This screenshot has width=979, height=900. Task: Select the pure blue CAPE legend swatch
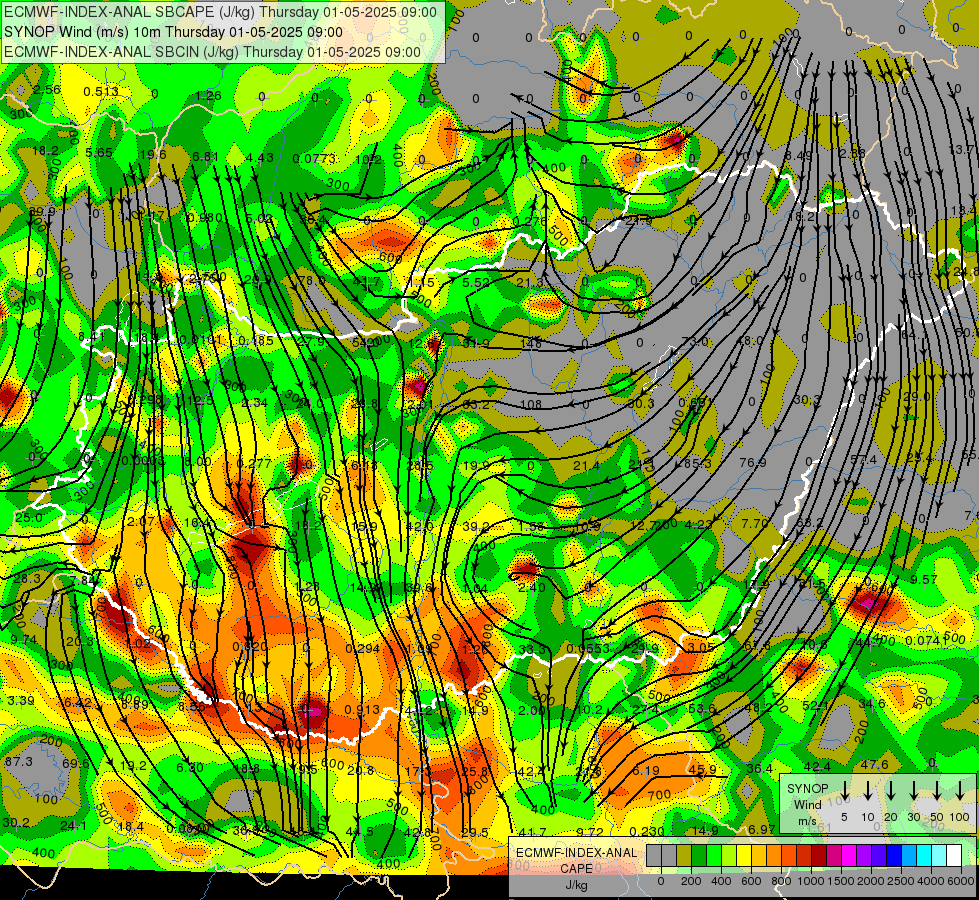894,856
